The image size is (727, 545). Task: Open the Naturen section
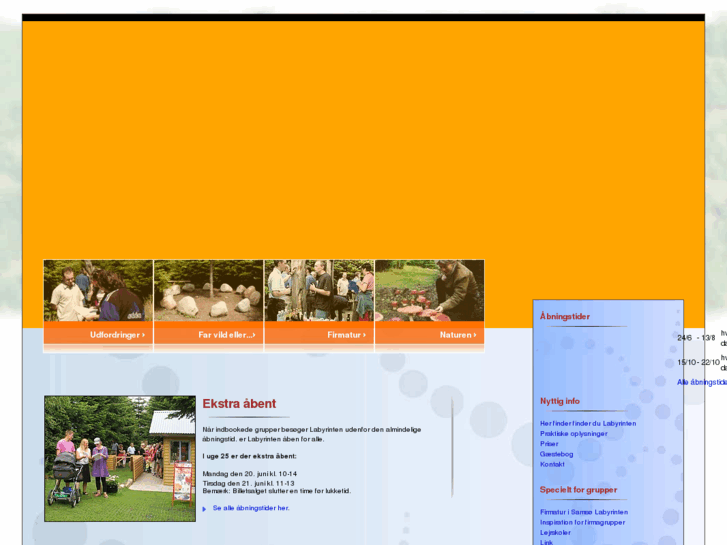458,335
